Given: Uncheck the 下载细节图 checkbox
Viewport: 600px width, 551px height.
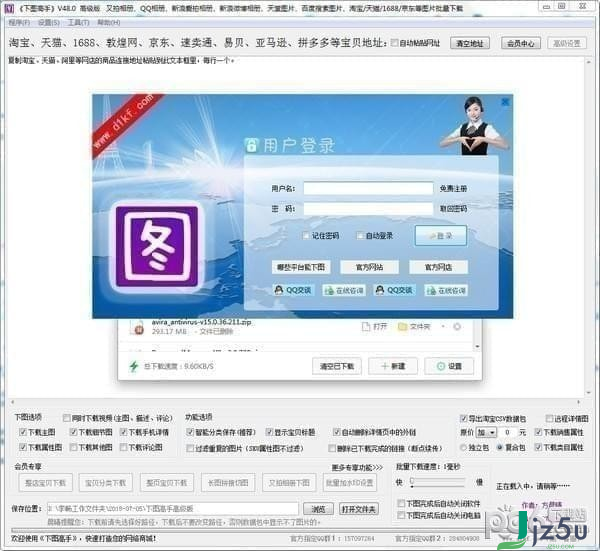Looking at the screenshot, I should pos(73,432).
